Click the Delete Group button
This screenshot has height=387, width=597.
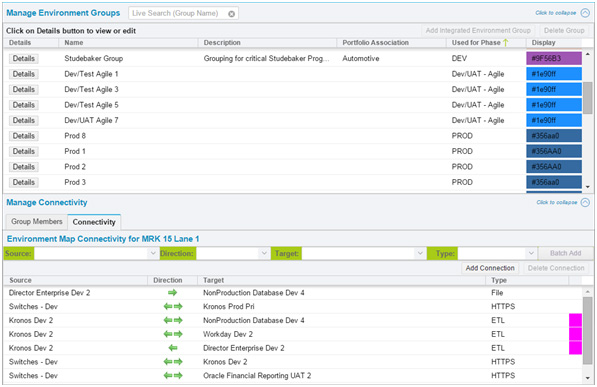coord(564,30)
